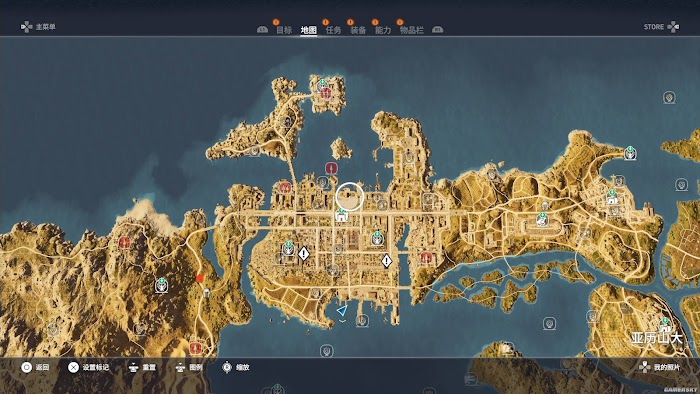Click the L1 previous-tab bumper icon

pyautogui.click(x=262, y=30)
